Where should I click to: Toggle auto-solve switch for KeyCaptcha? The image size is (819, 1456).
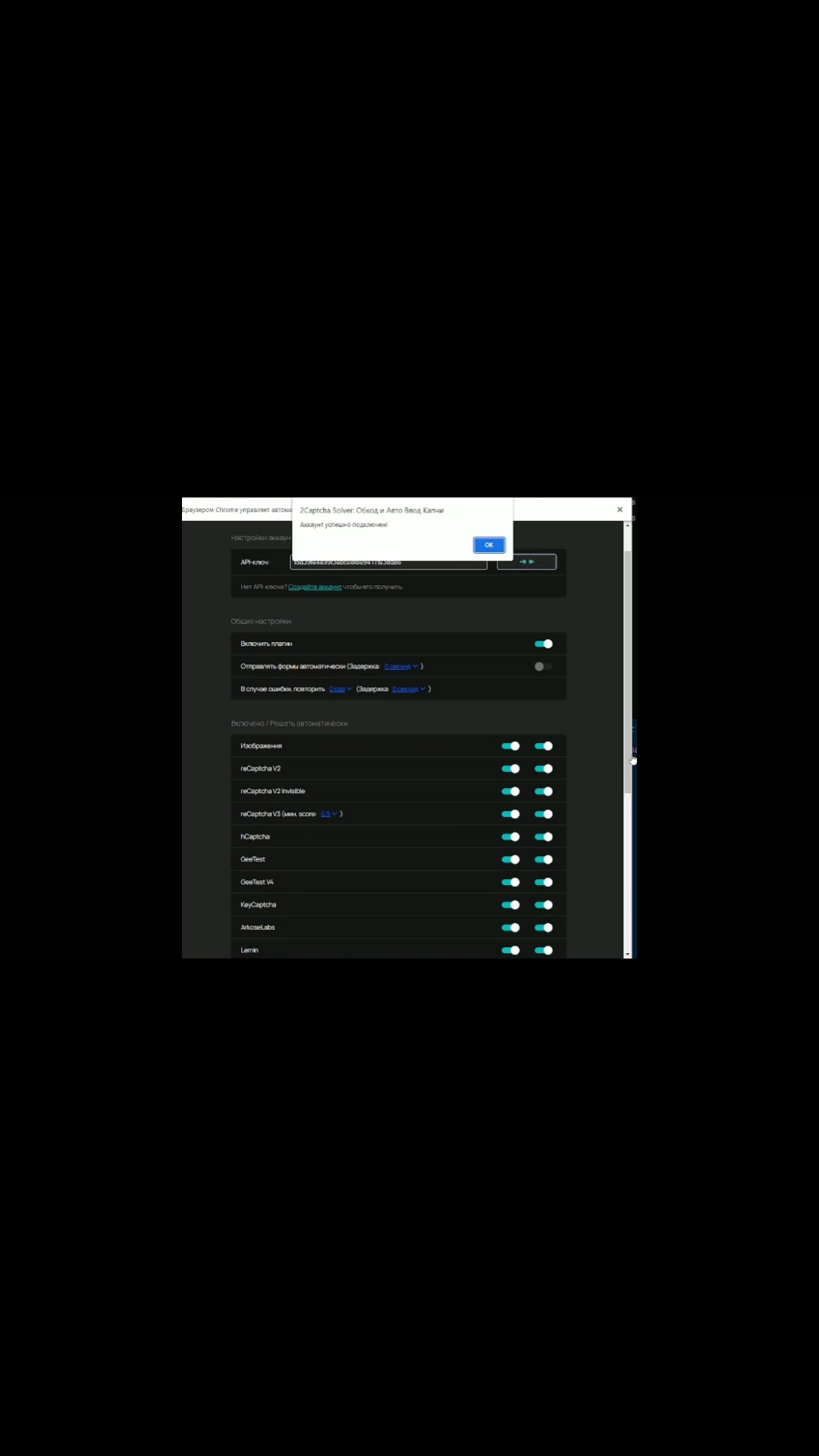(544, 905)
